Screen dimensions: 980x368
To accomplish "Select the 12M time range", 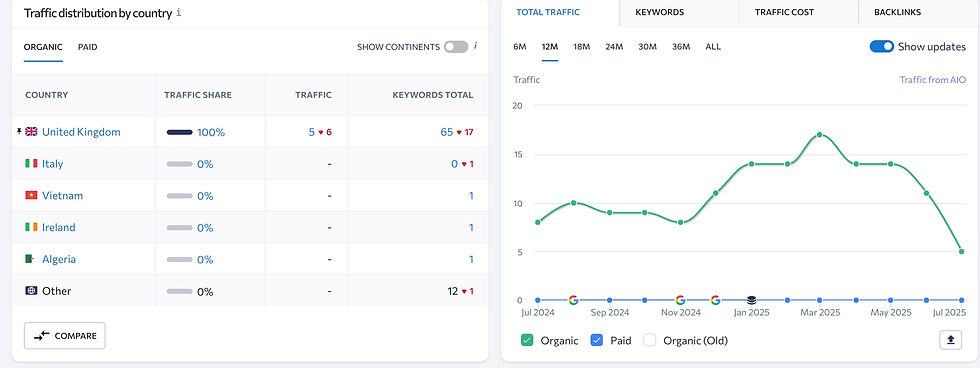I will pos(550,47).
